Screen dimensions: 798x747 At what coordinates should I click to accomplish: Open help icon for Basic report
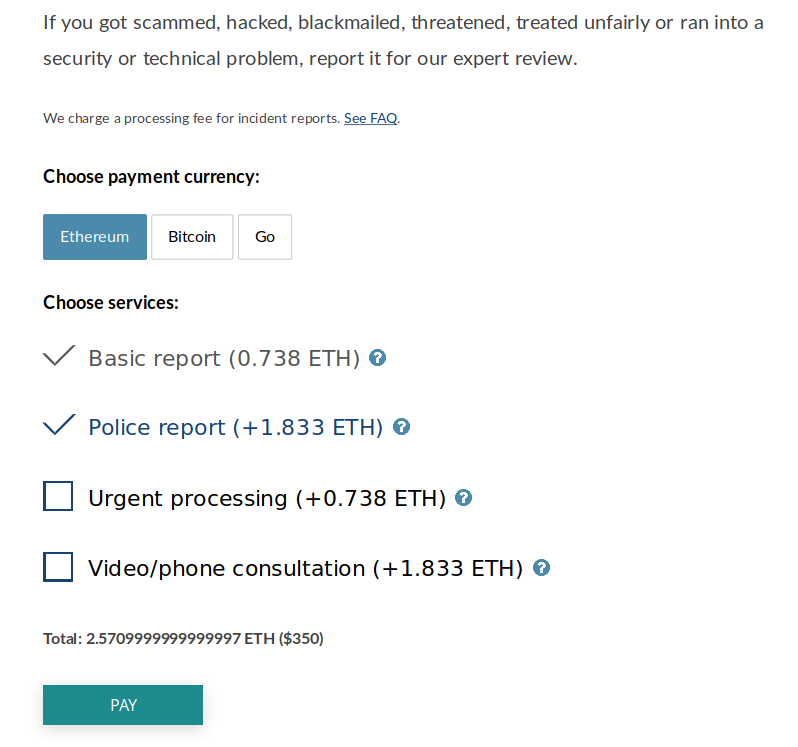tap(377, 358)
